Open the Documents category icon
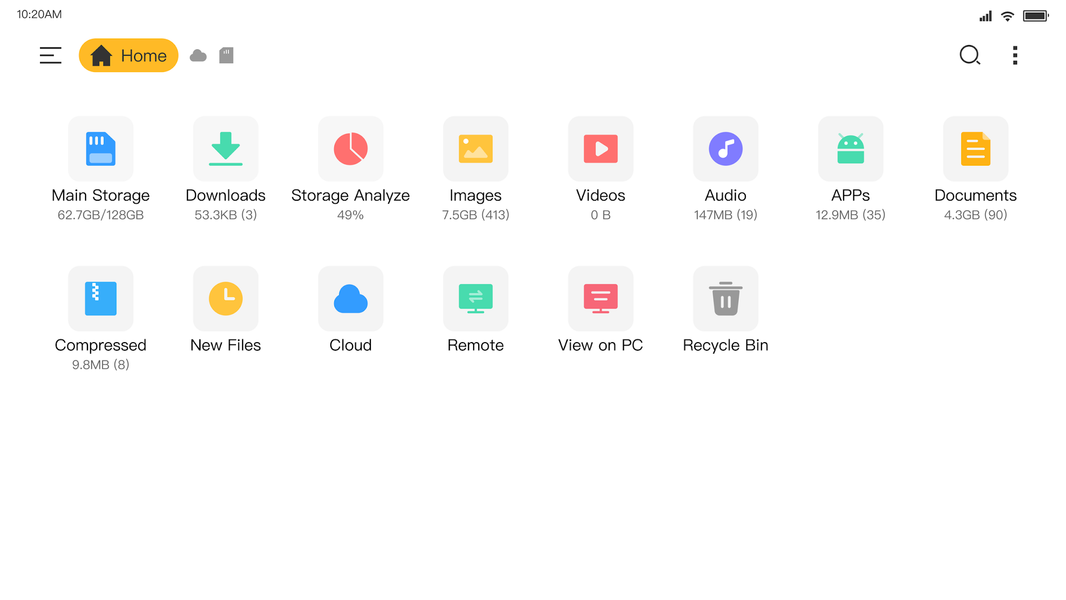The height and width of the screenshot is (600, 1066). point(975,148)
